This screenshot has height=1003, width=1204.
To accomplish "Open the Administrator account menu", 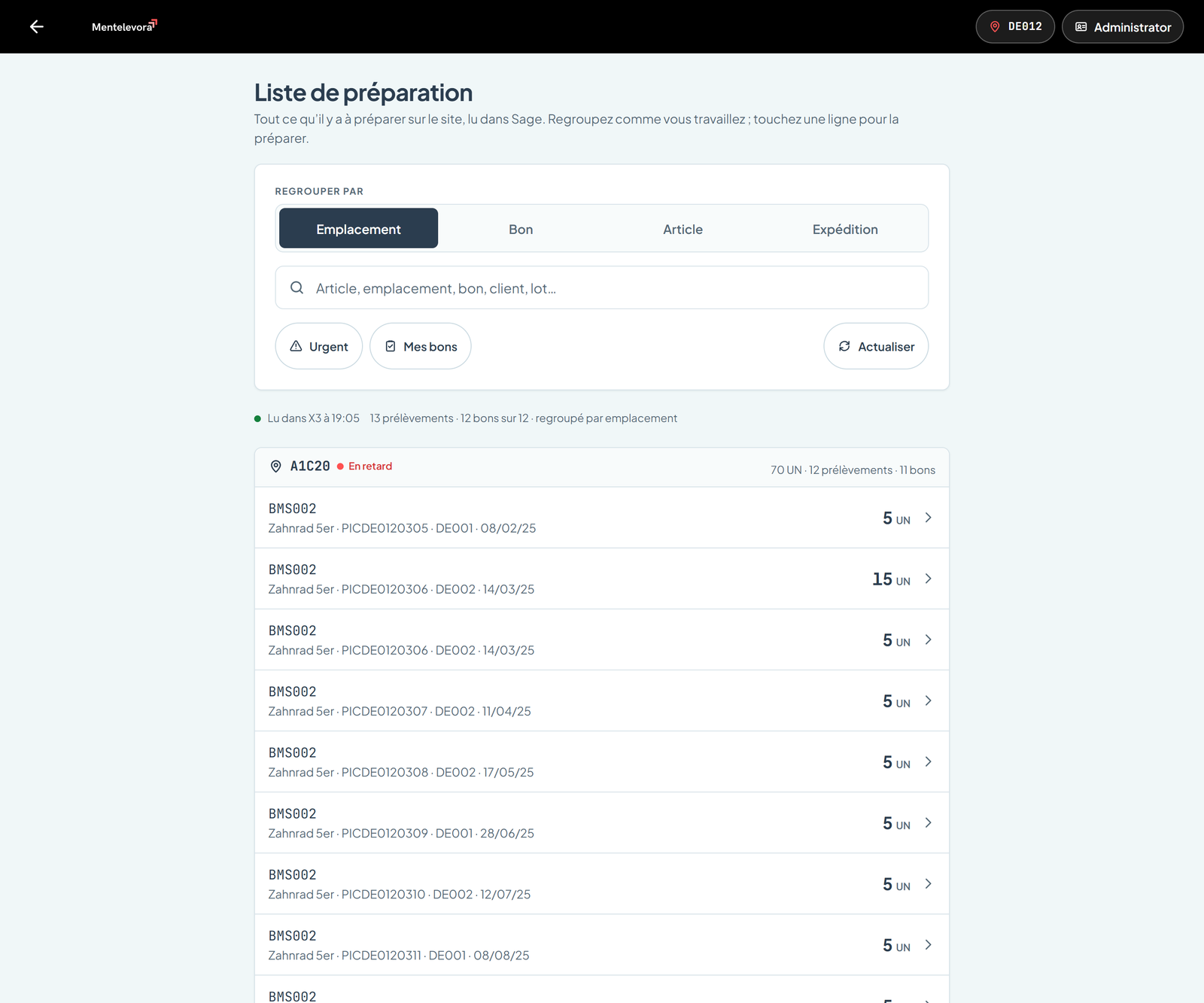I will (1122, 27).
